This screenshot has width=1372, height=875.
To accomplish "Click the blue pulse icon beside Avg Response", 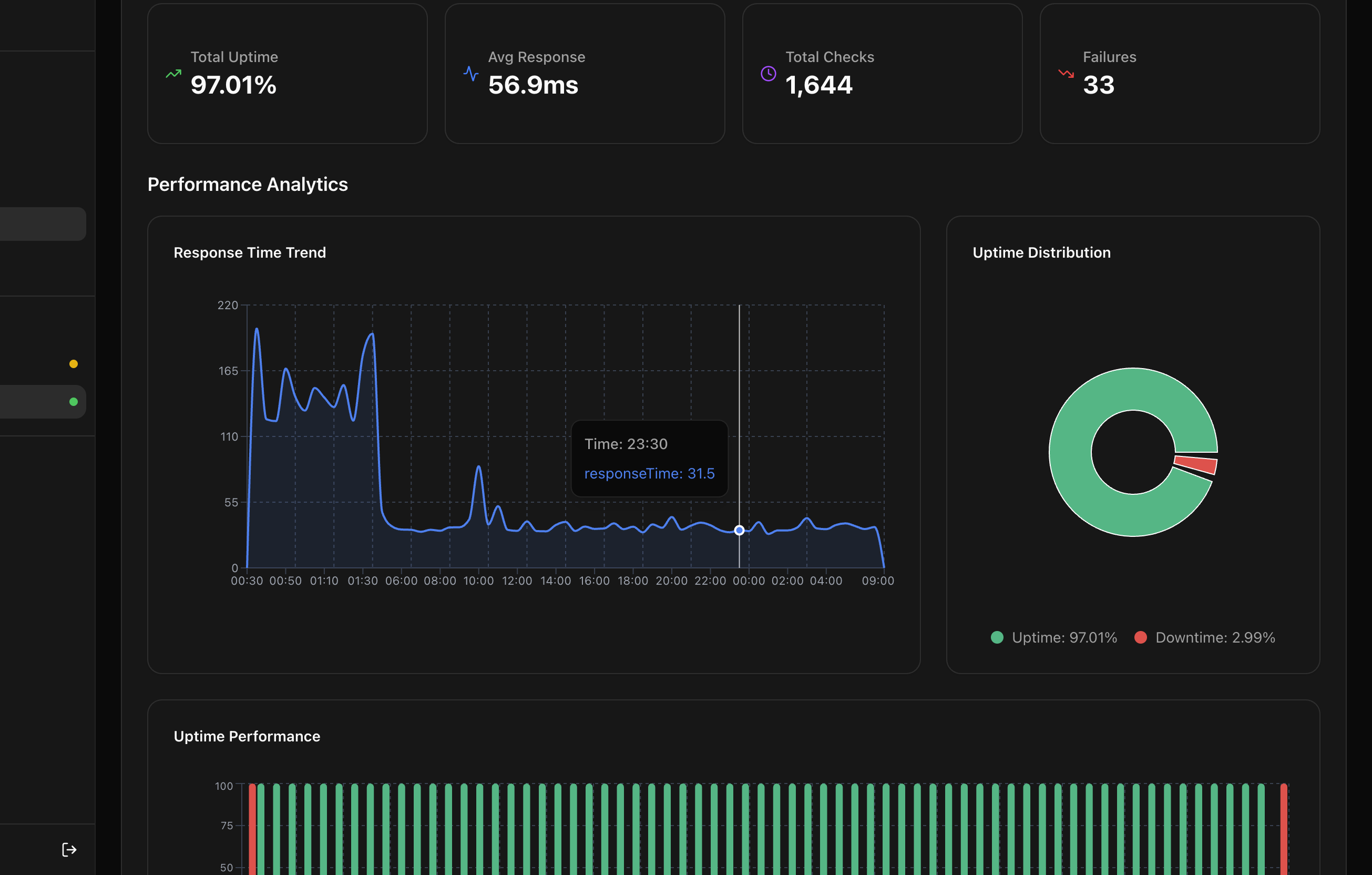I will click(470, 74).
